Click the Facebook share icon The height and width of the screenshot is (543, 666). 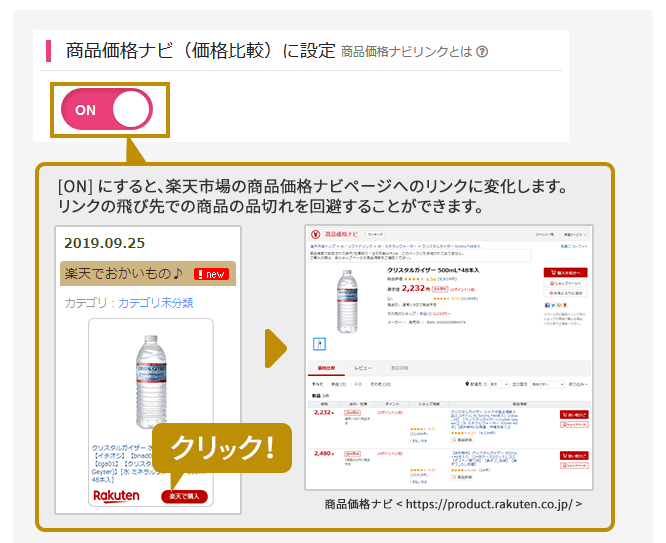pos(547,305)
